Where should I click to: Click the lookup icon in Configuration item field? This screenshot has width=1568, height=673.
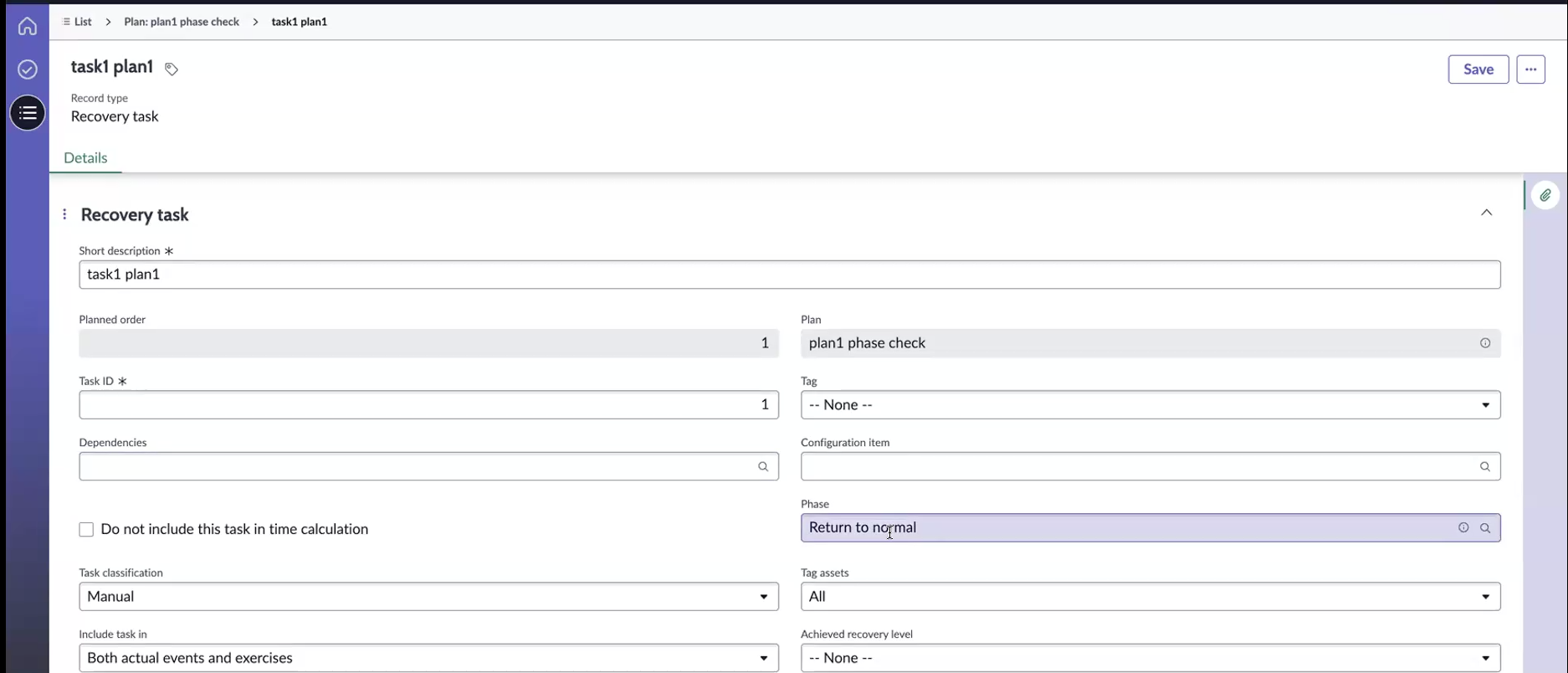pyautogui.click(x=1485, y=467)
